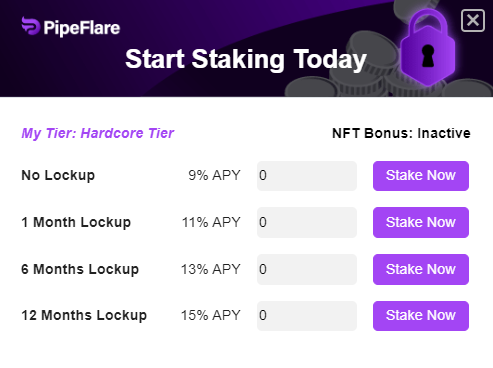Click the PipeFlare logo icon

31,26
